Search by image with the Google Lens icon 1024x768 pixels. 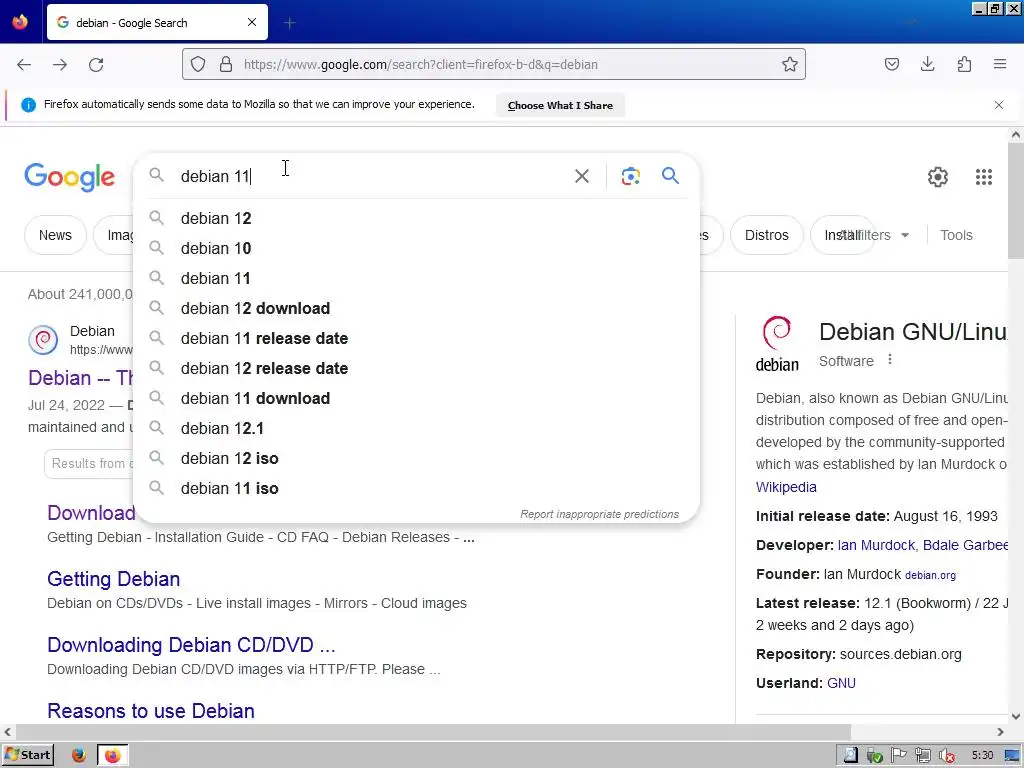click(x=630, y=176)
